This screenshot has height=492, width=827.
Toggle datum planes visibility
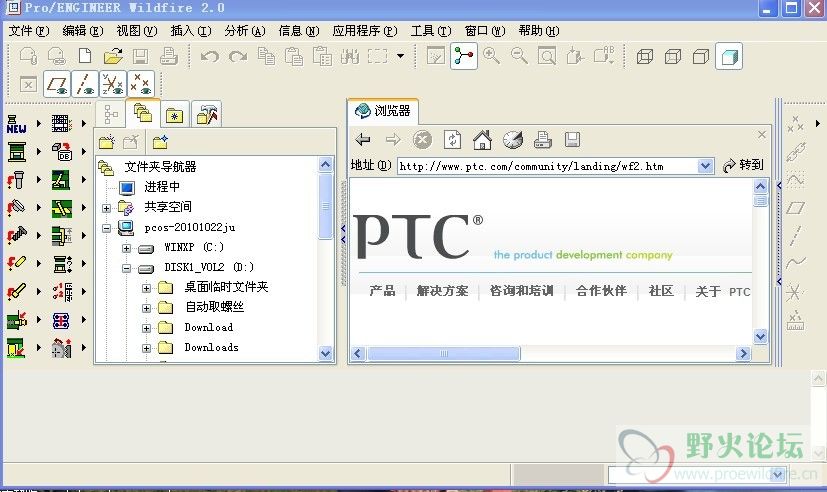click(x=56, y=84)
